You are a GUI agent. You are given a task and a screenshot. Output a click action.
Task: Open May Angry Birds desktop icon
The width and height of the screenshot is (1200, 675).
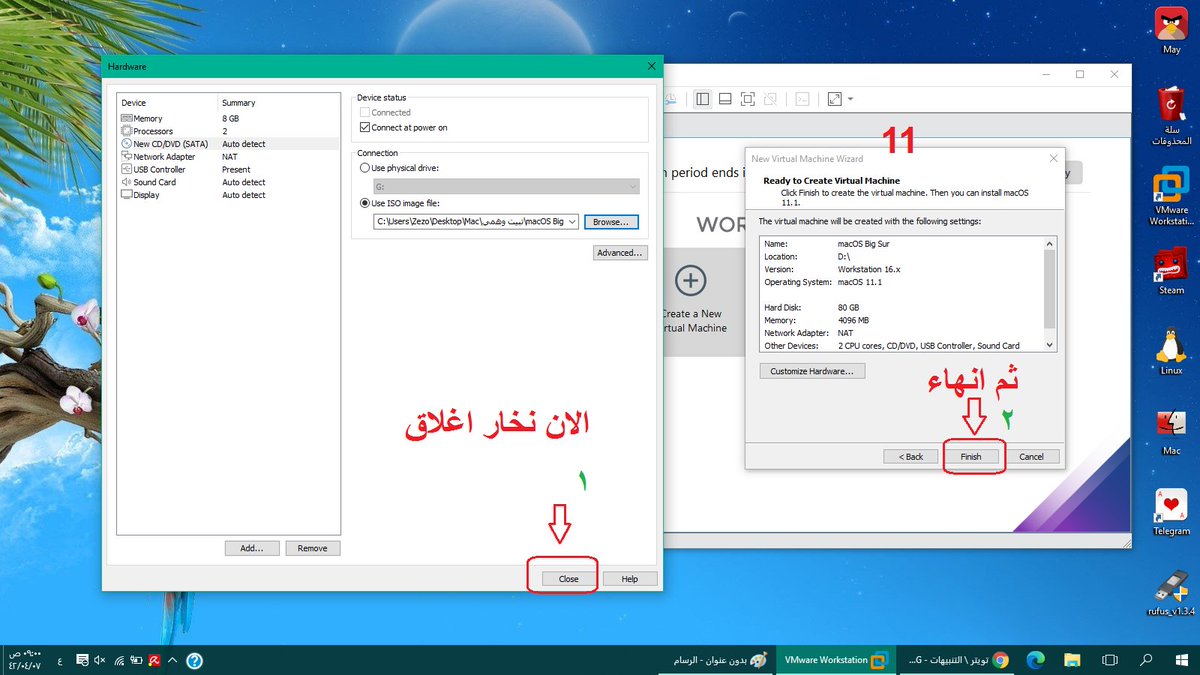click(1171, 29)
